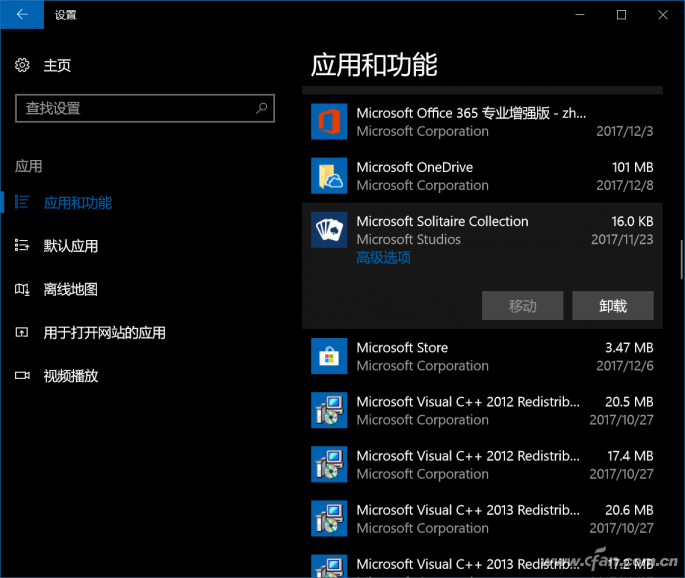Screen dimensions: 685x578
Task: Open 视频播放 settings page
Action: (x=71, y=376)
